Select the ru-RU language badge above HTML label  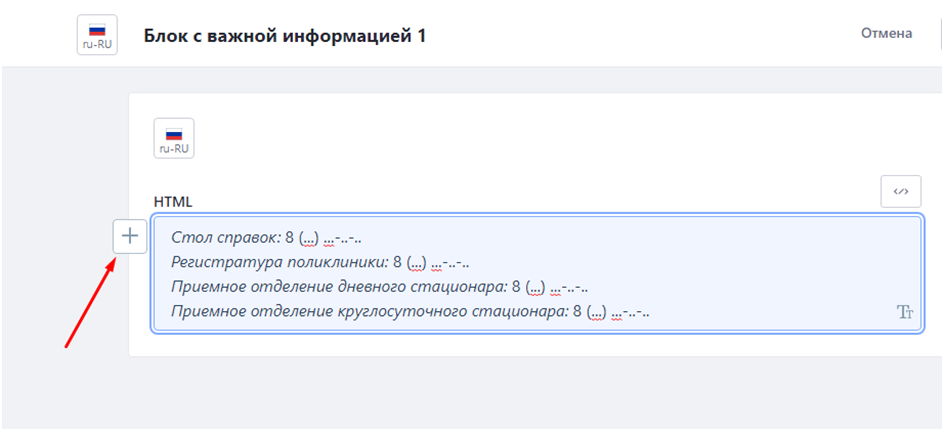click(x=173, y=138)
